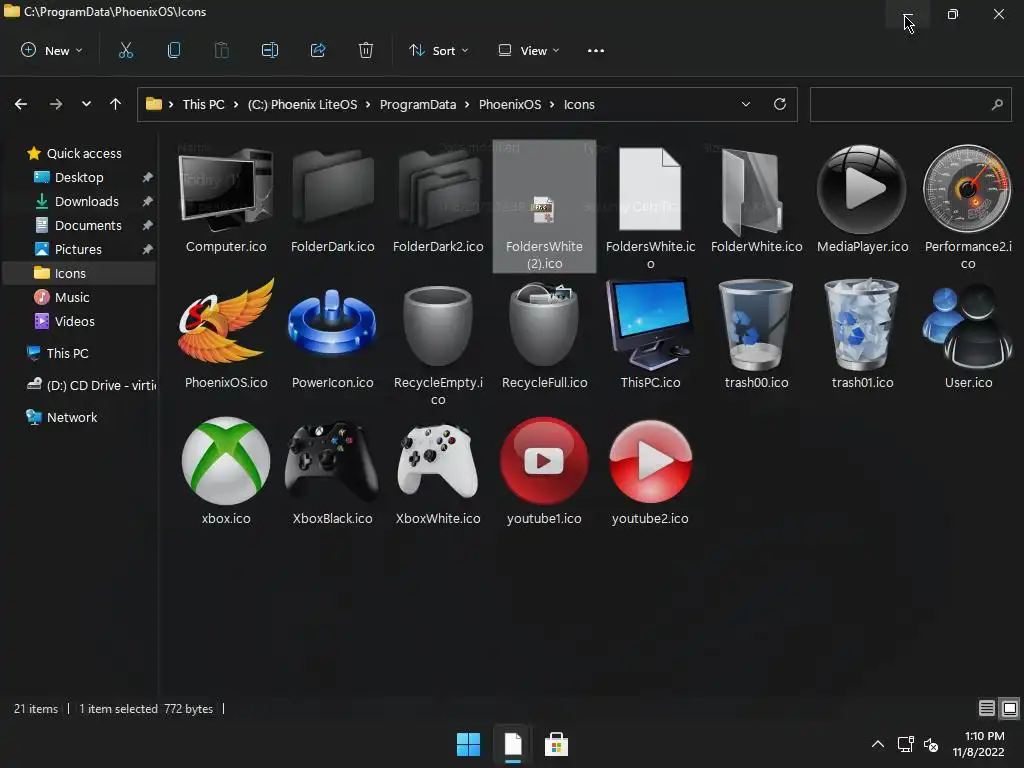1024x768 pixels.
Task: Open the taskbar clock showing 1:10 PM
Action: tap(978, 744)
